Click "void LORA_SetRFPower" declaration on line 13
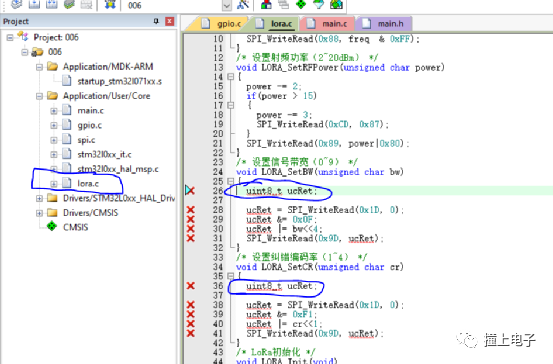The height and width of the screenshot is (364, 553). click(x=340, y=67)
